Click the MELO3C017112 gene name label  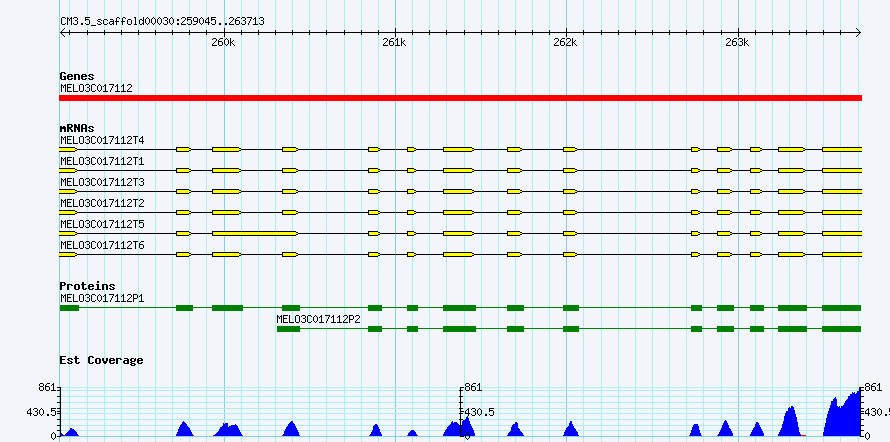tap(96, 89)
